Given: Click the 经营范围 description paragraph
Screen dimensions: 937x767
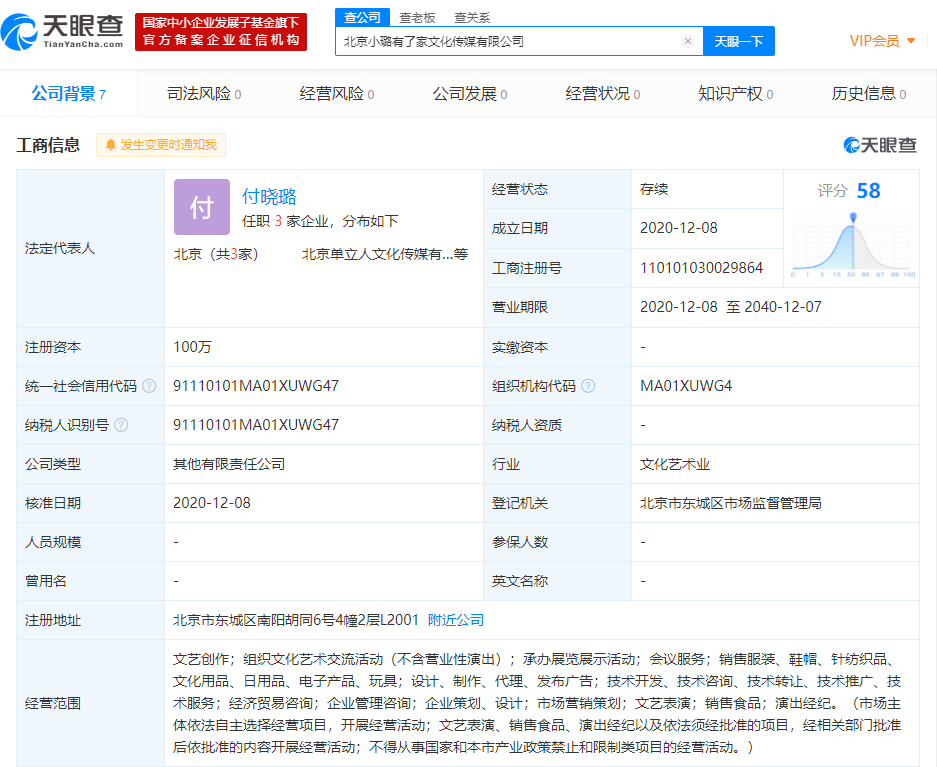Looking at the screenshot, I should pos(537,703).
